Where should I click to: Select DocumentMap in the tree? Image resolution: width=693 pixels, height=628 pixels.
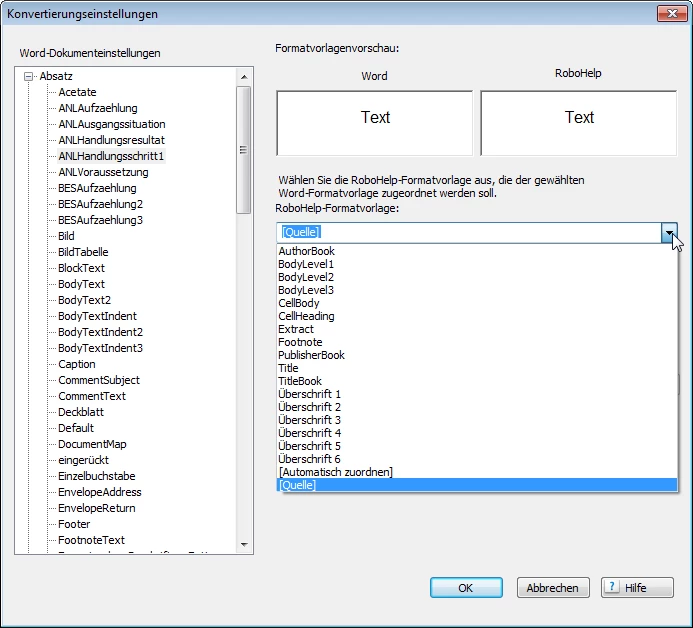[x=92, y=444]
